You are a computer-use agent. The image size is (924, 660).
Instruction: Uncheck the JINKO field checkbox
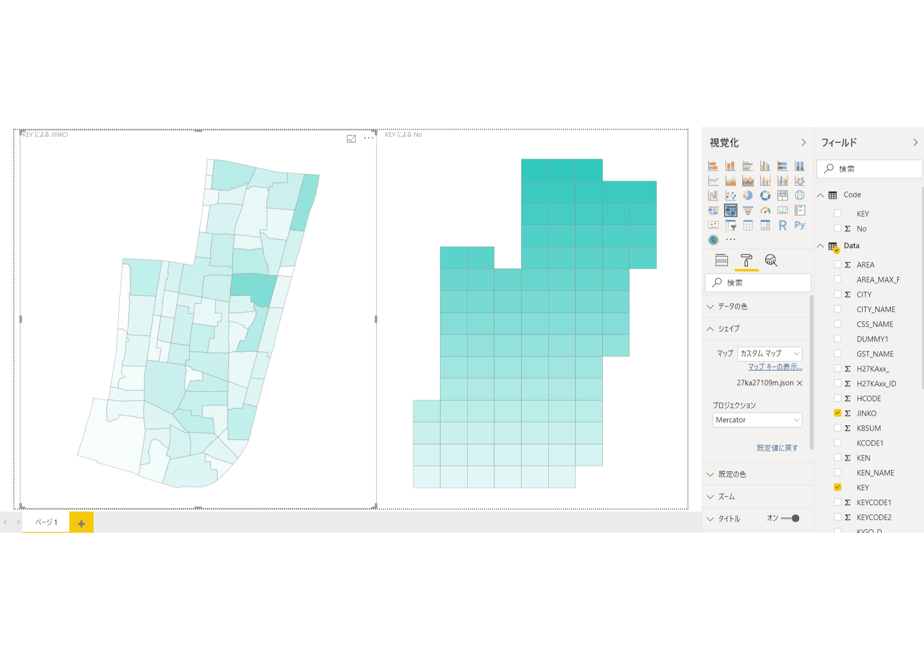837,413
